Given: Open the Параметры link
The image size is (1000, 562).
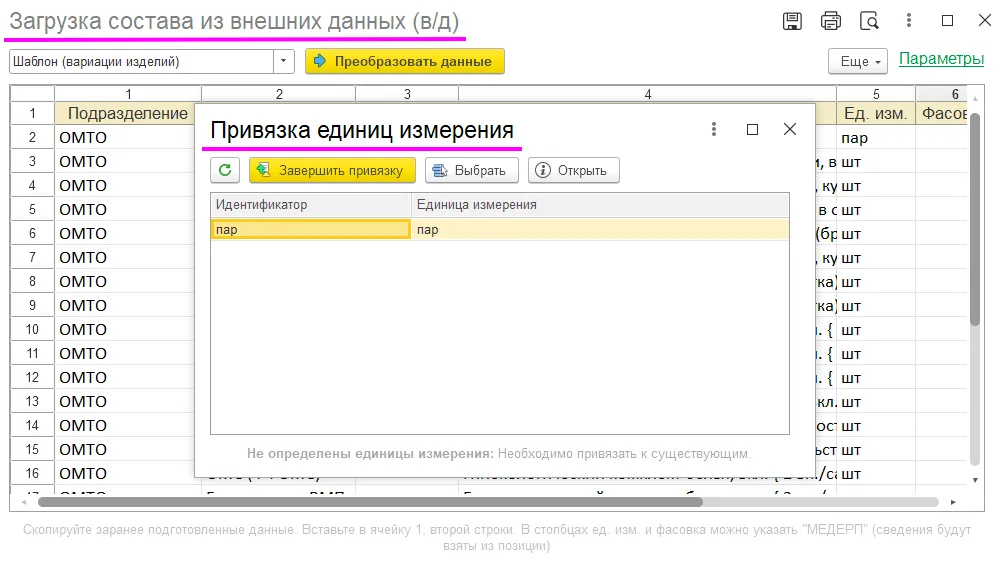Looking at the screenshot, I should coord(941,59).
